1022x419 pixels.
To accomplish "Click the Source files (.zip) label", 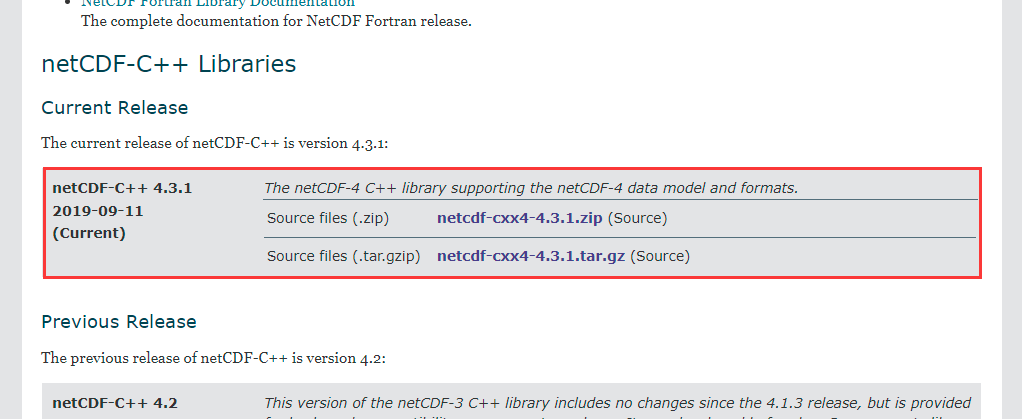I will (327, 218).
